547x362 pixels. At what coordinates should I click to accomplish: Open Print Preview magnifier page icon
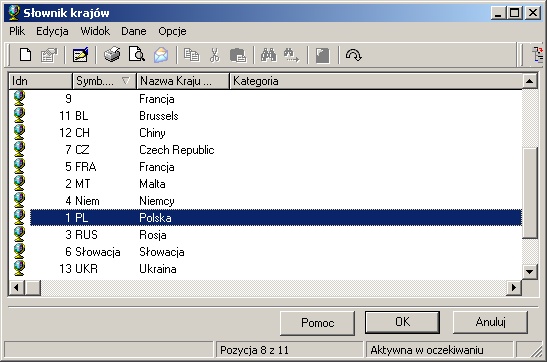[137, 54]
